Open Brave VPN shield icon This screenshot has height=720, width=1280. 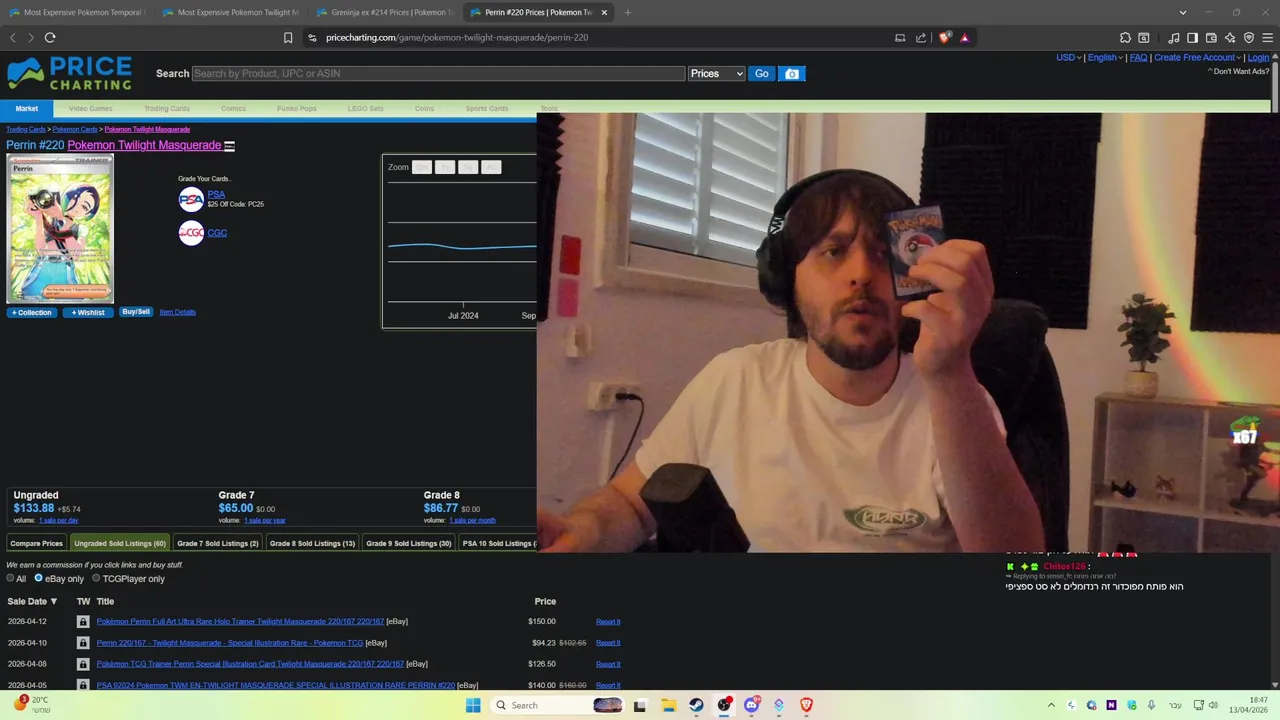pos(1249,38)
